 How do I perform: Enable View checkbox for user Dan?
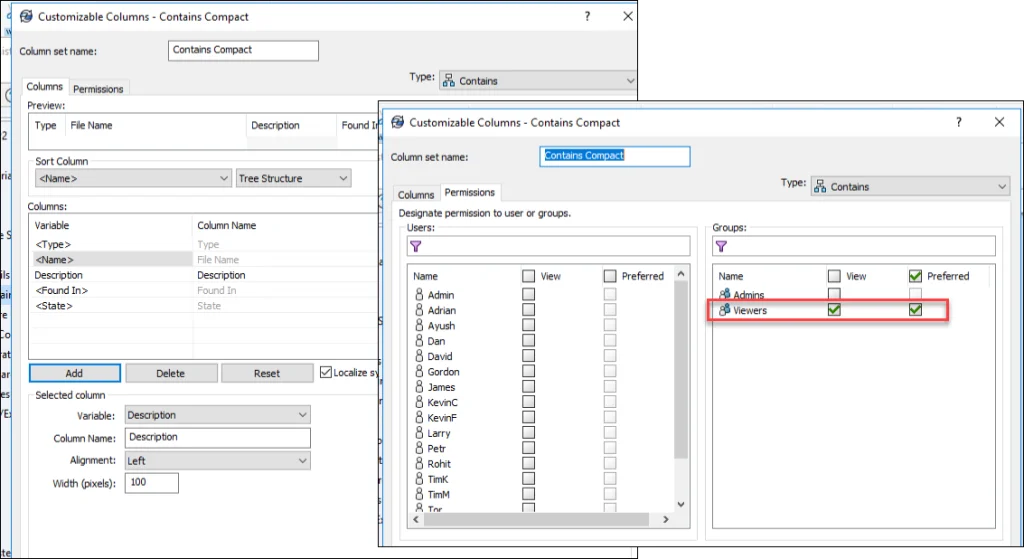(x=528, y=341)
